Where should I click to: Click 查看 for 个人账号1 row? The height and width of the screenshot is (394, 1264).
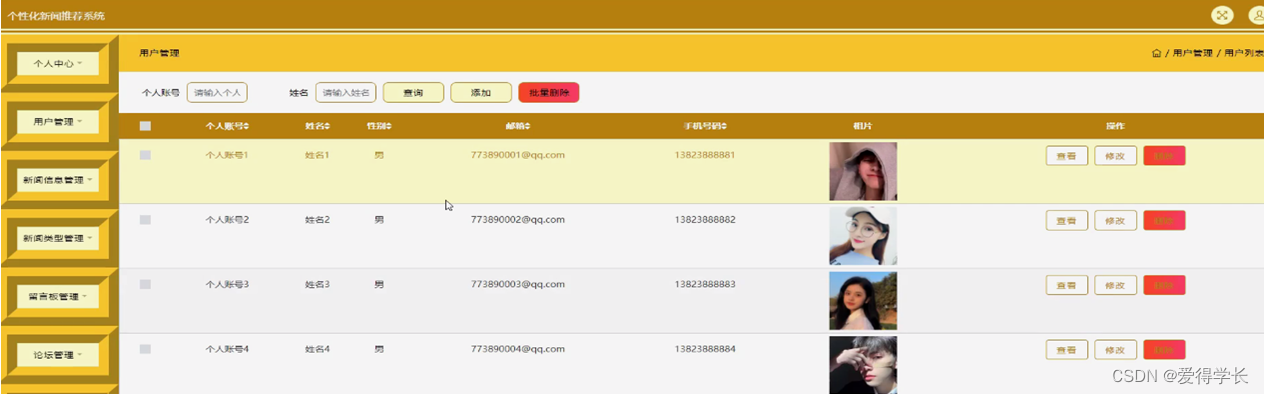click(1067, 156)
